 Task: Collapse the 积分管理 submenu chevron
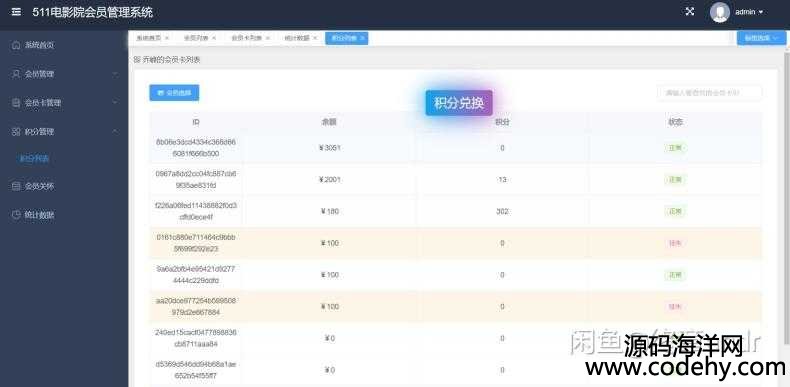click(x=115, y=132)
